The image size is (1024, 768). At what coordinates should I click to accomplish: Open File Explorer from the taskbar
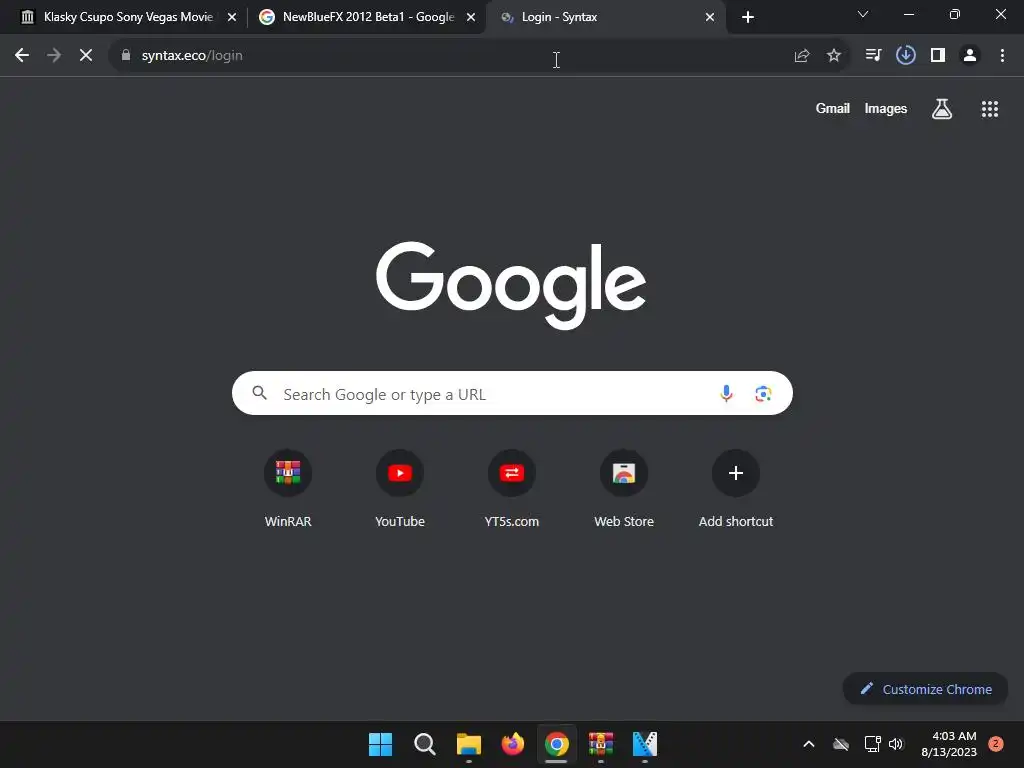coord(469,744)
